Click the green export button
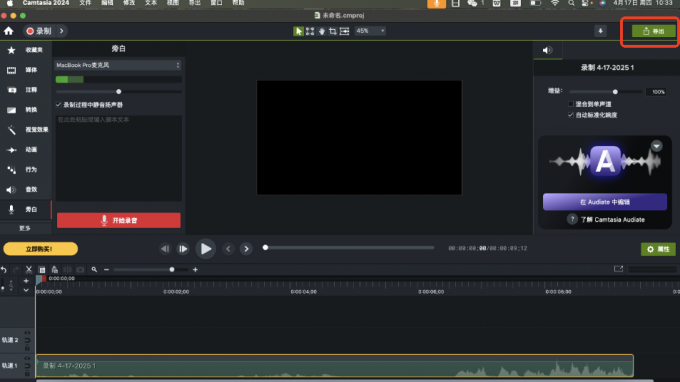Viewport: 680px width, 382px height. 654,31
